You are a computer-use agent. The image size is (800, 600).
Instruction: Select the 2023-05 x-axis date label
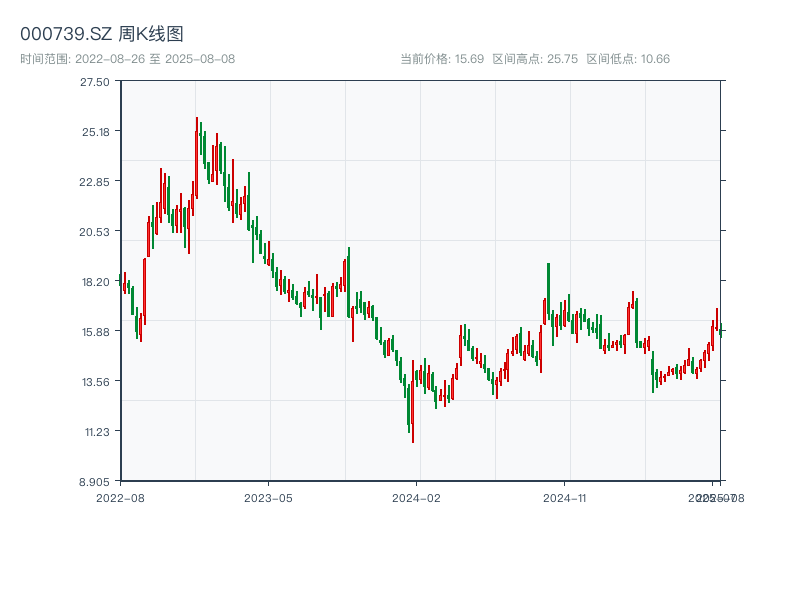(x=268, y=497)
